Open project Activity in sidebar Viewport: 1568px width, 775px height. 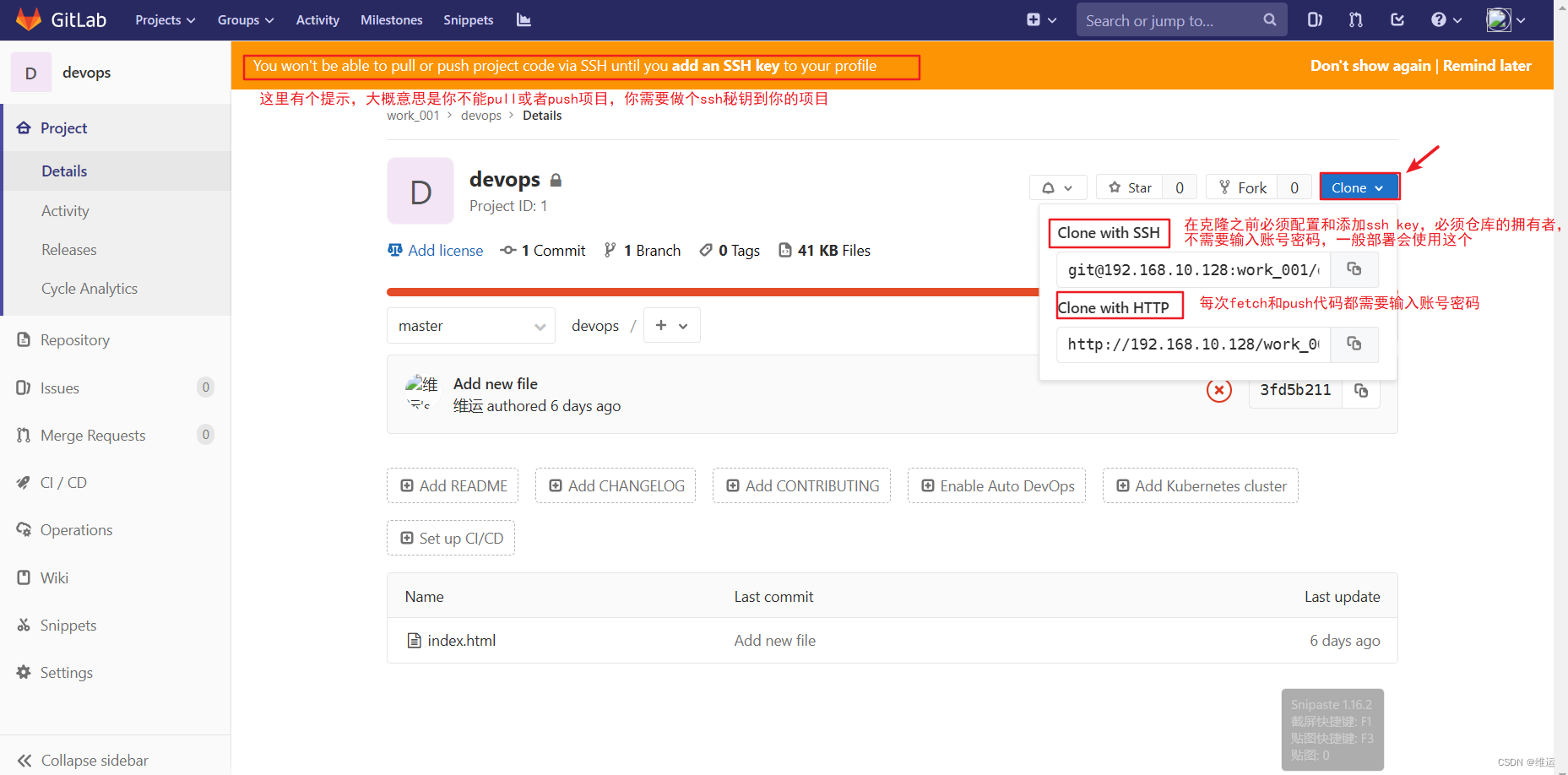coord(65,210)
